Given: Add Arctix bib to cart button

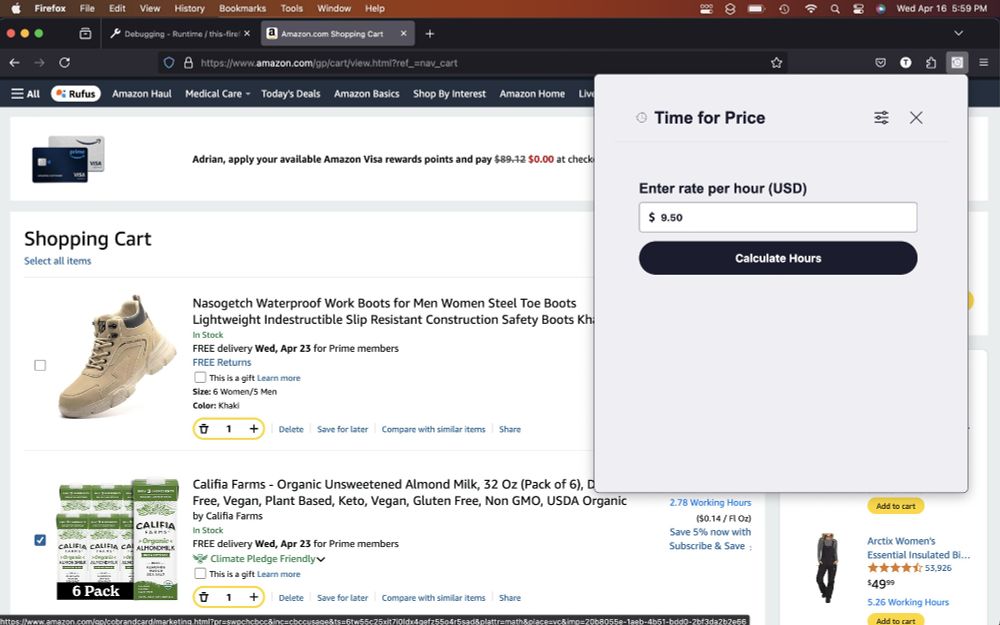Looking at the screenshot, I should 895,621.
